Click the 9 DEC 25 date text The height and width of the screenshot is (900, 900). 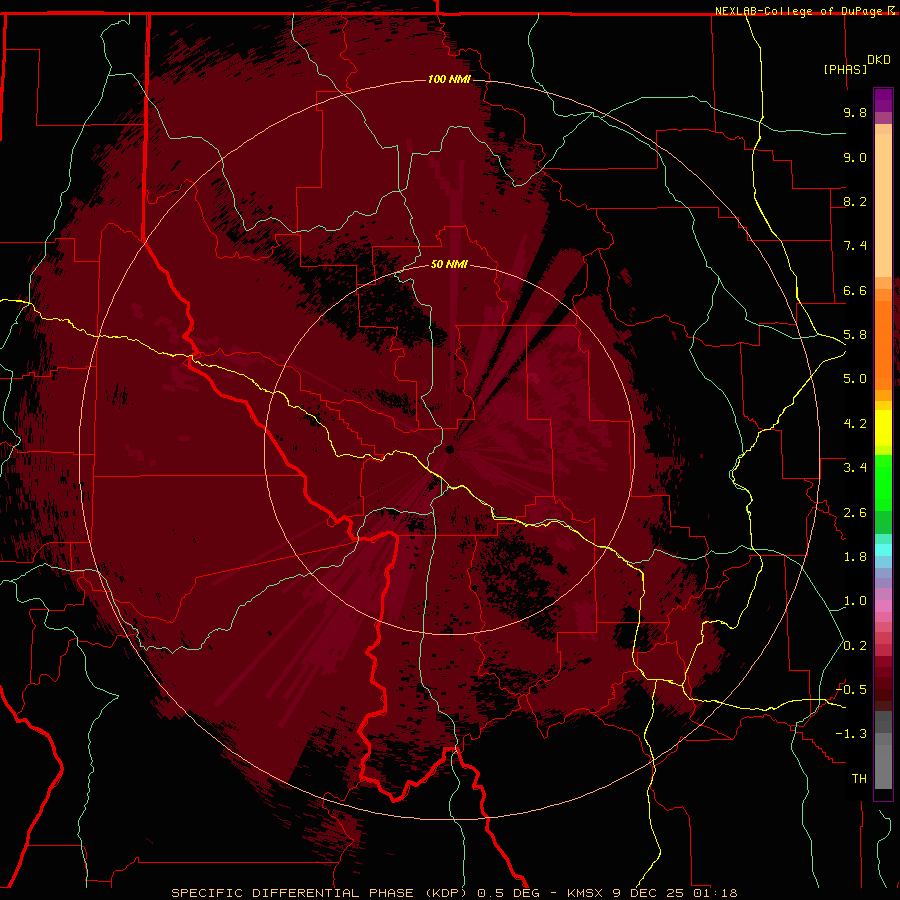(650, 893)
